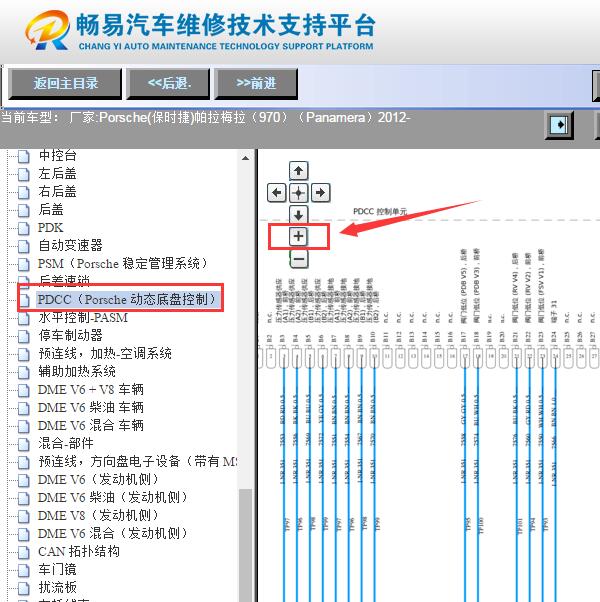
Task: Open 左后盖 tree entry
Action: [57, 174]
